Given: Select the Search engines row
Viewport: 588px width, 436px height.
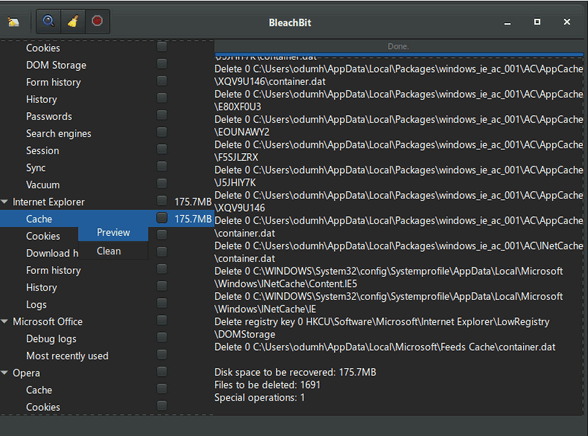Looking at the screenshot, I should click(107, 133).
